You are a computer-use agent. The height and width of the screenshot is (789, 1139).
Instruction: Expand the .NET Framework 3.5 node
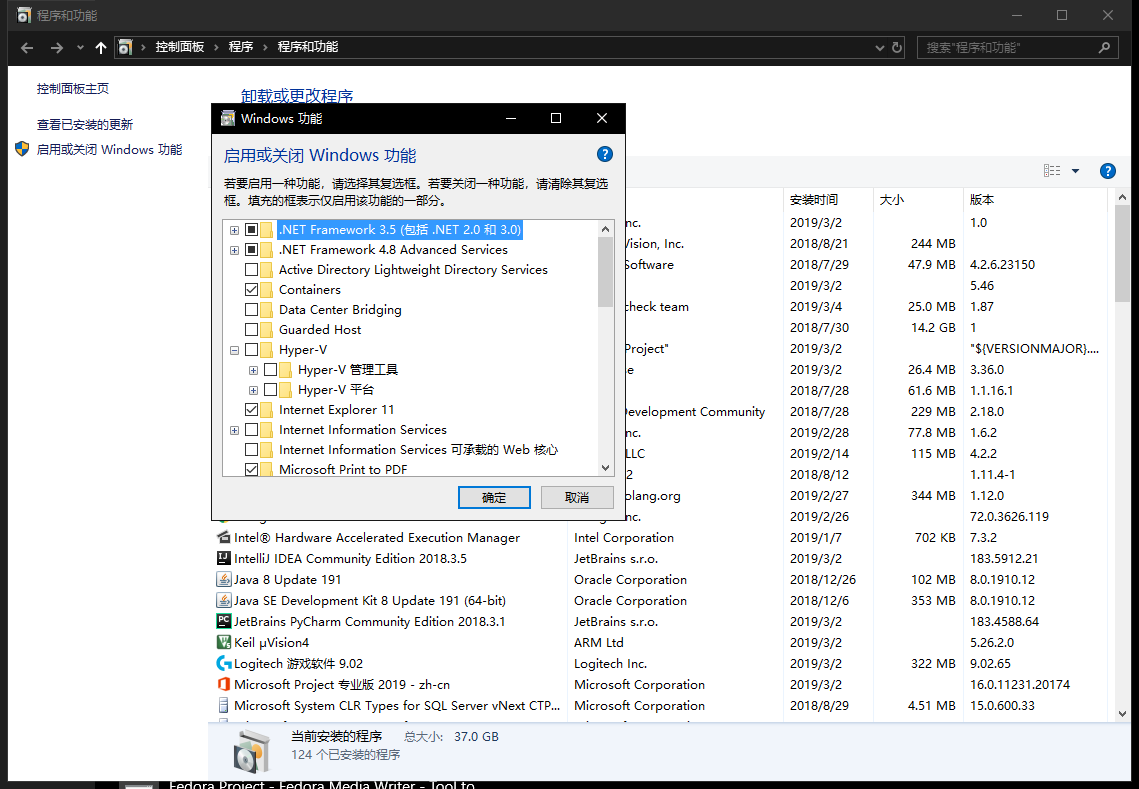click(x=235, y=230)
